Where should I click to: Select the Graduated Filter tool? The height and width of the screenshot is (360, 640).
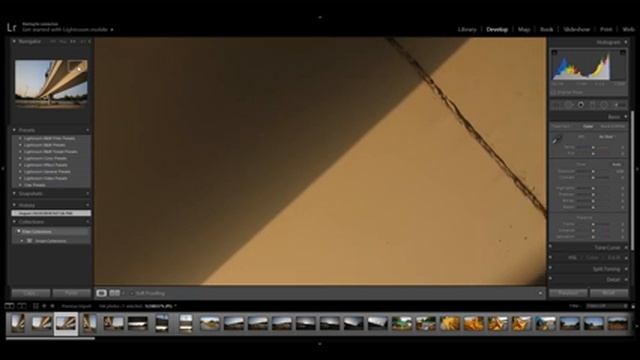[x=592, y=105]
